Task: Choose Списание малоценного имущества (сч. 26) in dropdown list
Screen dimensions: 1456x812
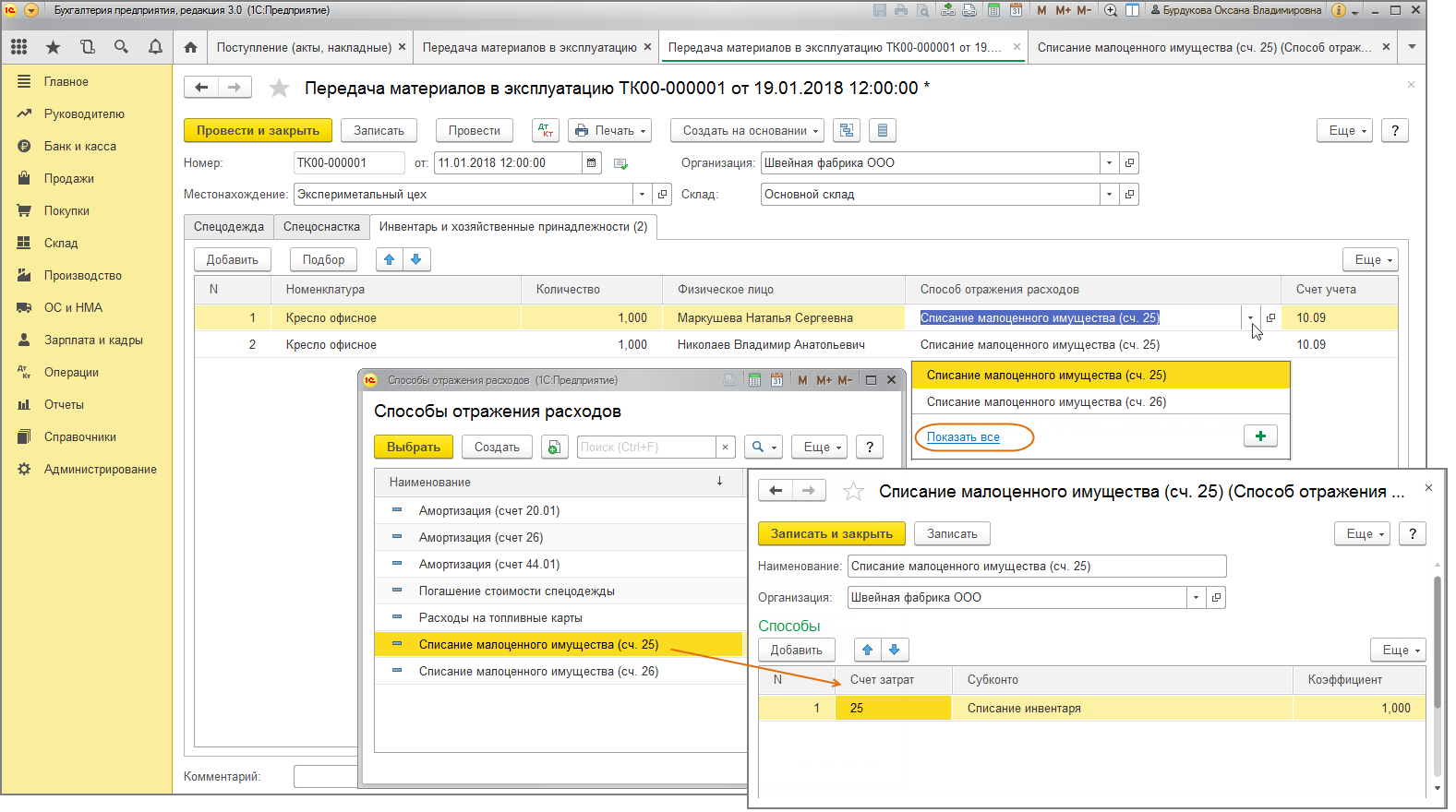Action: click(x=1101, y=402)
